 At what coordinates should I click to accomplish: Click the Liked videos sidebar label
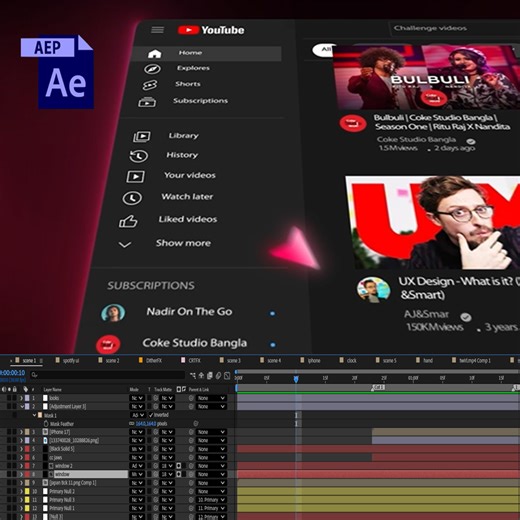click(188, 219)
